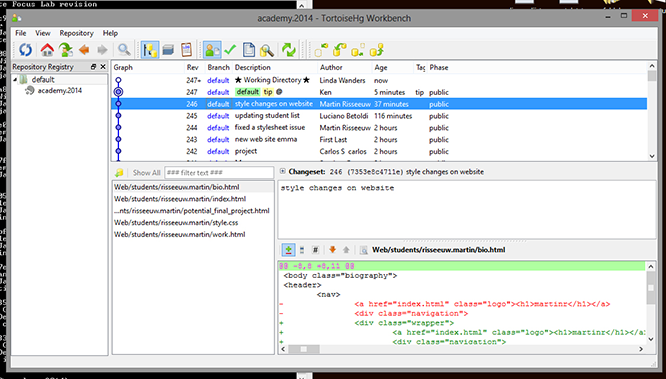Screen dimensions: 666x379
Task: Select style.css in the file list
Action: coord(193,223)
